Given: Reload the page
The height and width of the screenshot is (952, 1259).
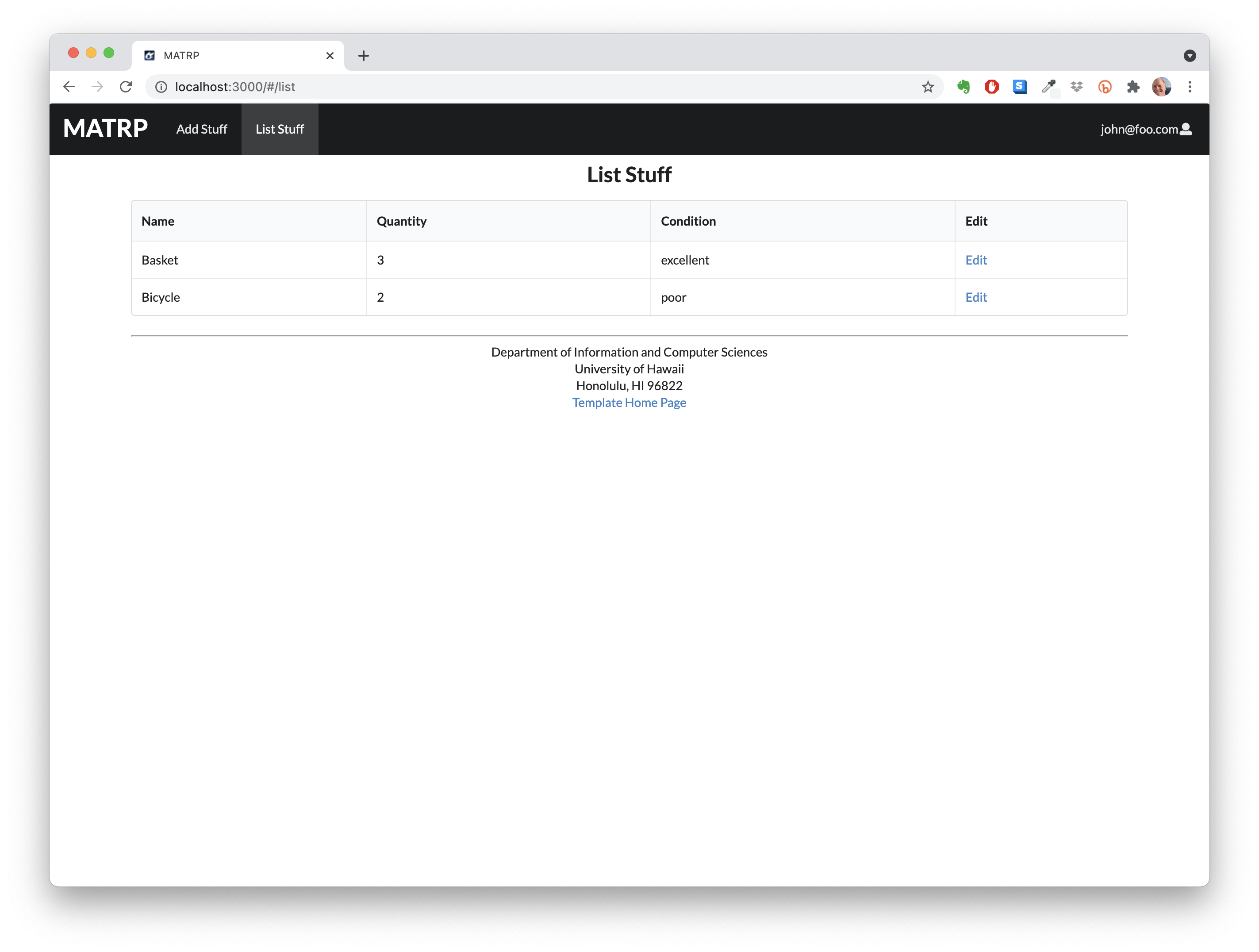Looking at the screenshot, I should click(x=126, y=87).
